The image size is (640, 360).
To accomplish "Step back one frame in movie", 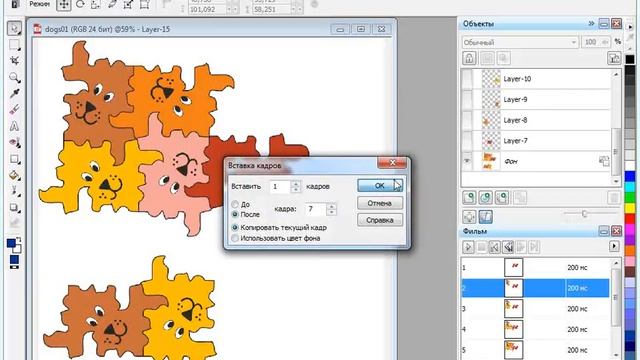I will tap(508, 247).
